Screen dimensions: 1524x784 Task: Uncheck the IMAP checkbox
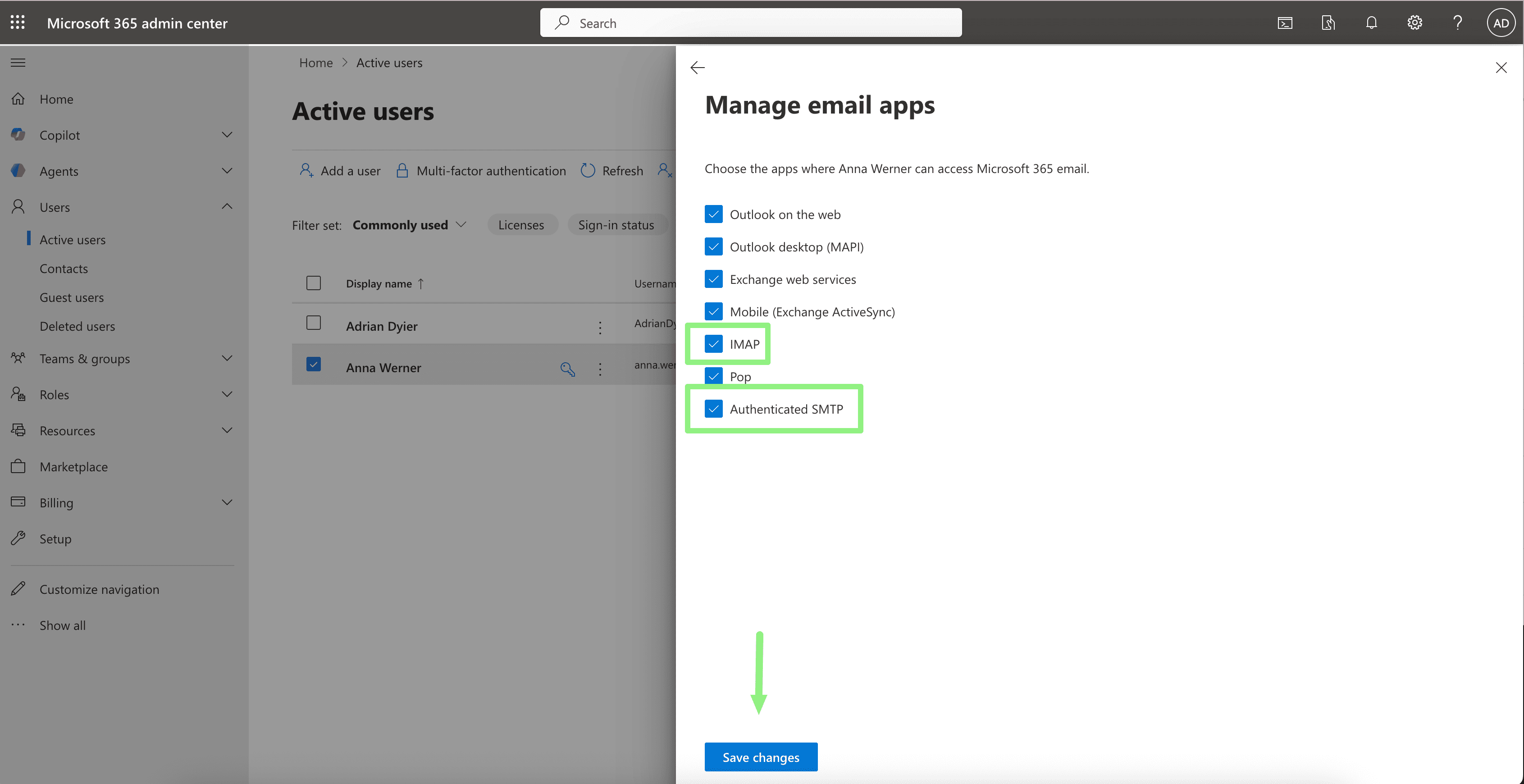[x=713, y=344]
